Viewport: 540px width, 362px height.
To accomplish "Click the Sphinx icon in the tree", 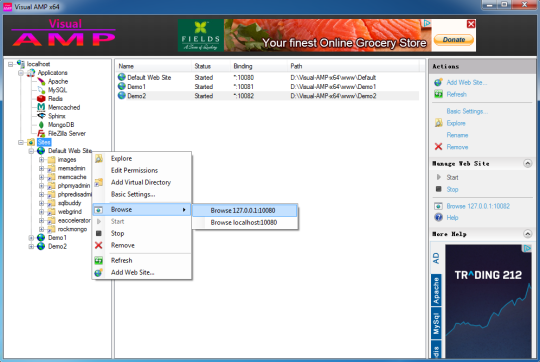I will click(x=41, y=116).
